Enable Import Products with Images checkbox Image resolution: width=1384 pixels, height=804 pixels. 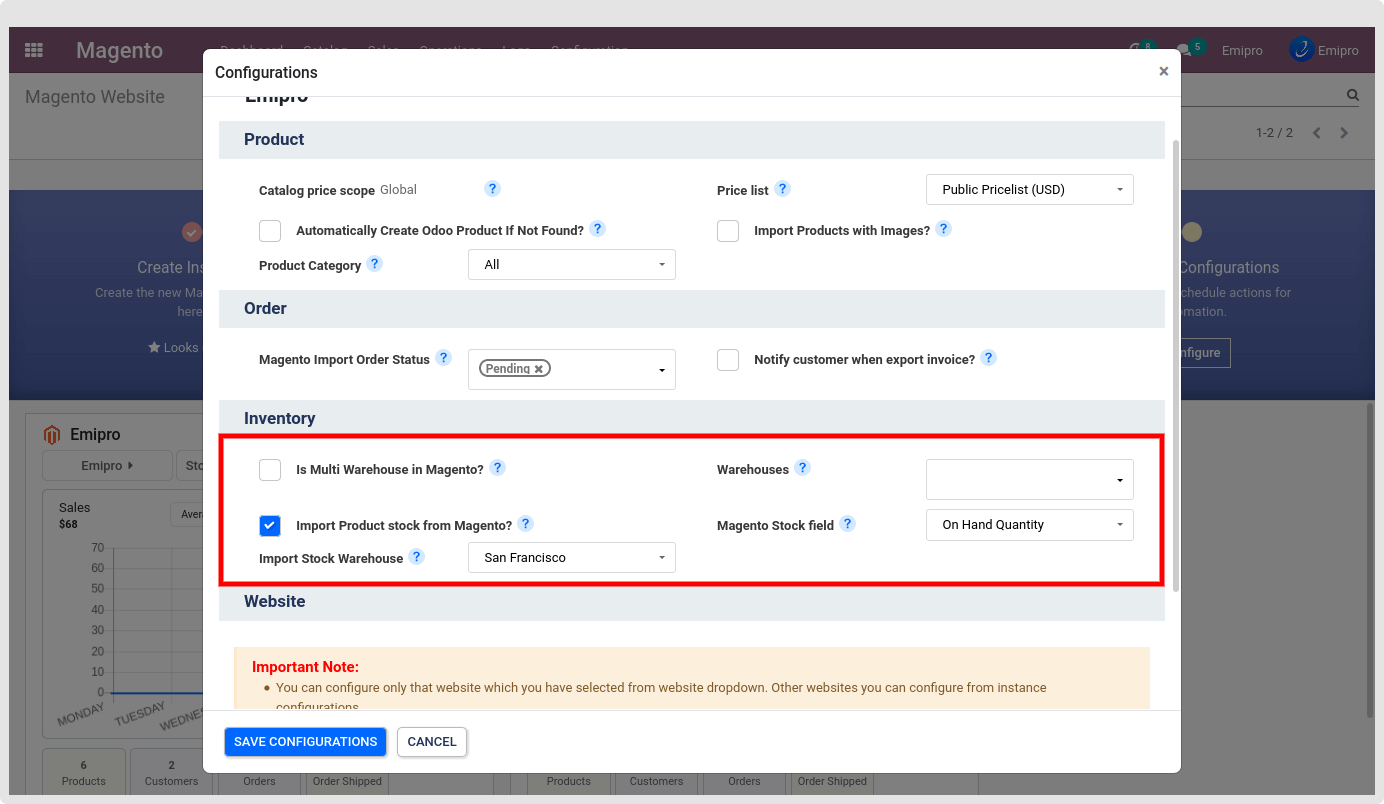[x=728, y=231]
